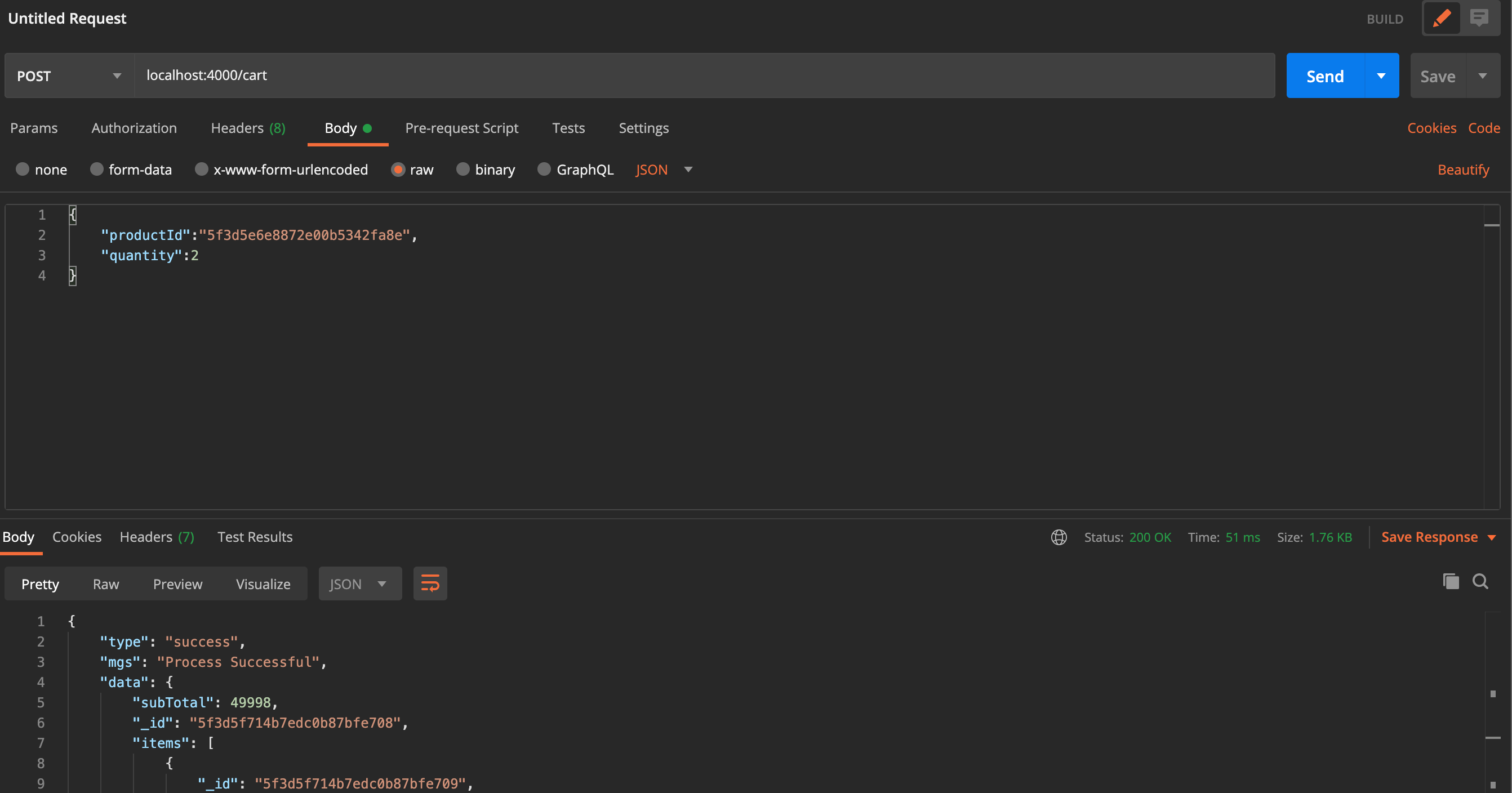1512x793 pixels.
Task: Select the none body type radio
Action: click(23, 169)
